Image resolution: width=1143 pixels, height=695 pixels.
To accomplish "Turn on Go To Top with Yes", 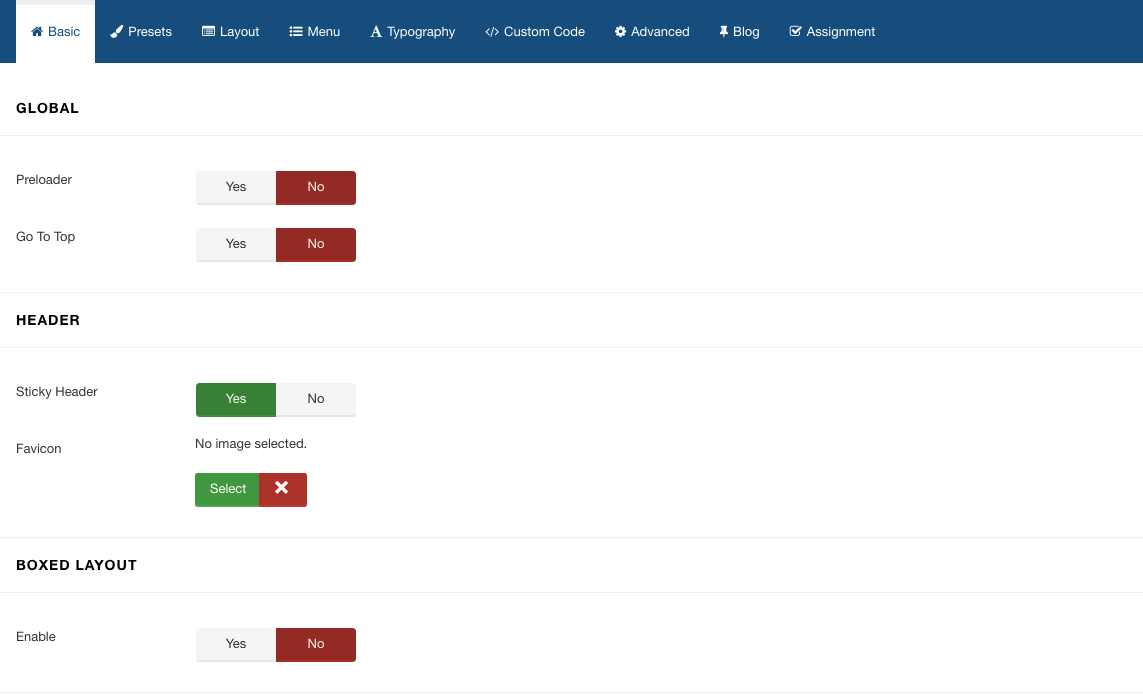I will click(236, 244).
